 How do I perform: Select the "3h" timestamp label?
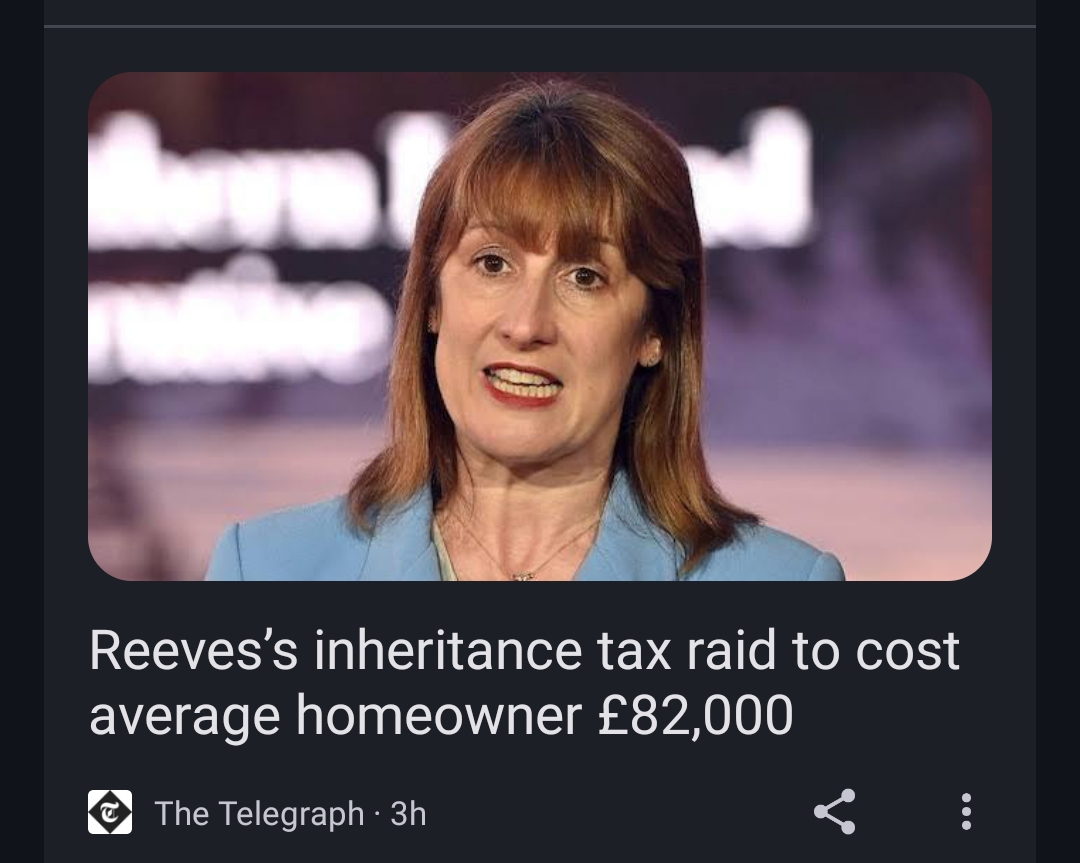point(408,813)
